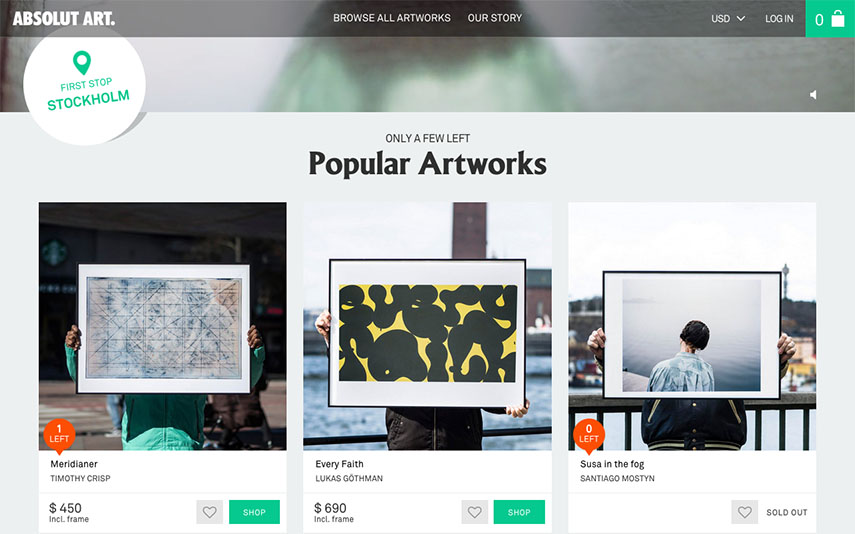Go to Absolut Art home logo
This screenshot has width=855, height=534.
coord(64,19)
